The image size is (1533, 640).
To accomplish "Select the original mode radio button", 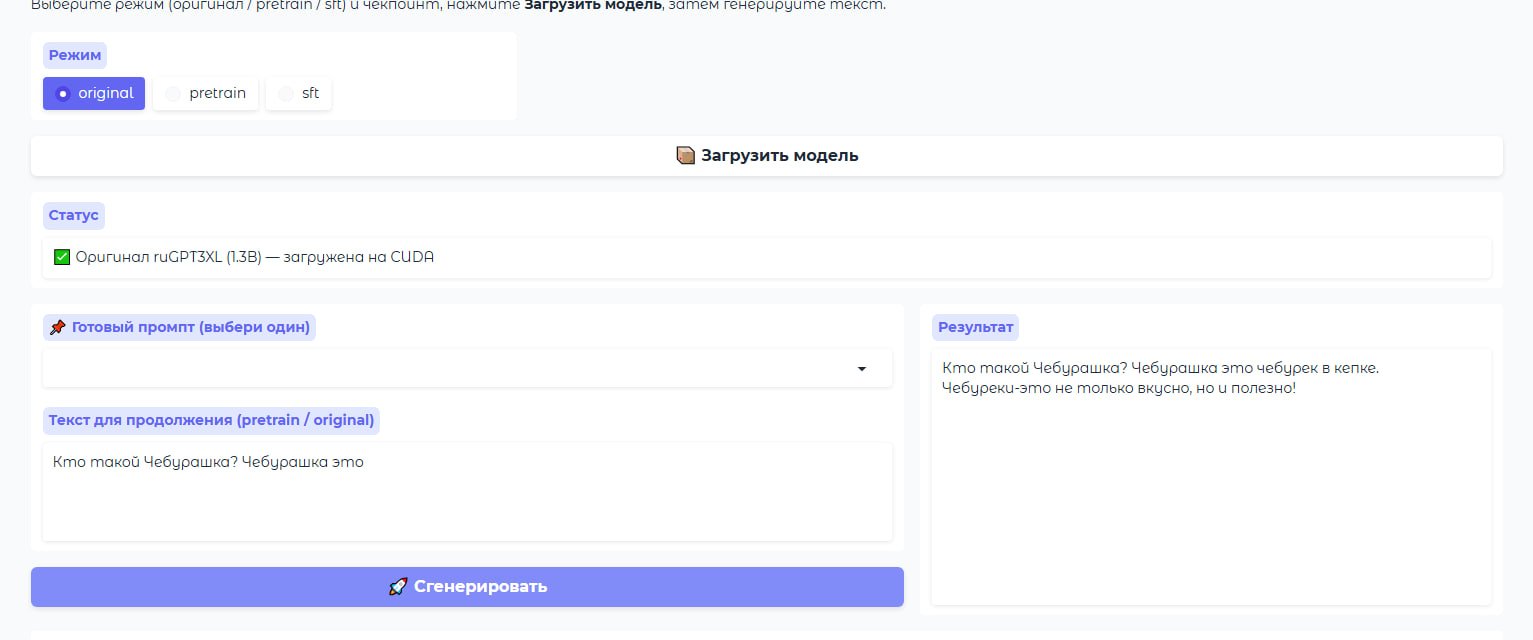I will pyautogui.click(x=94, y=93).
